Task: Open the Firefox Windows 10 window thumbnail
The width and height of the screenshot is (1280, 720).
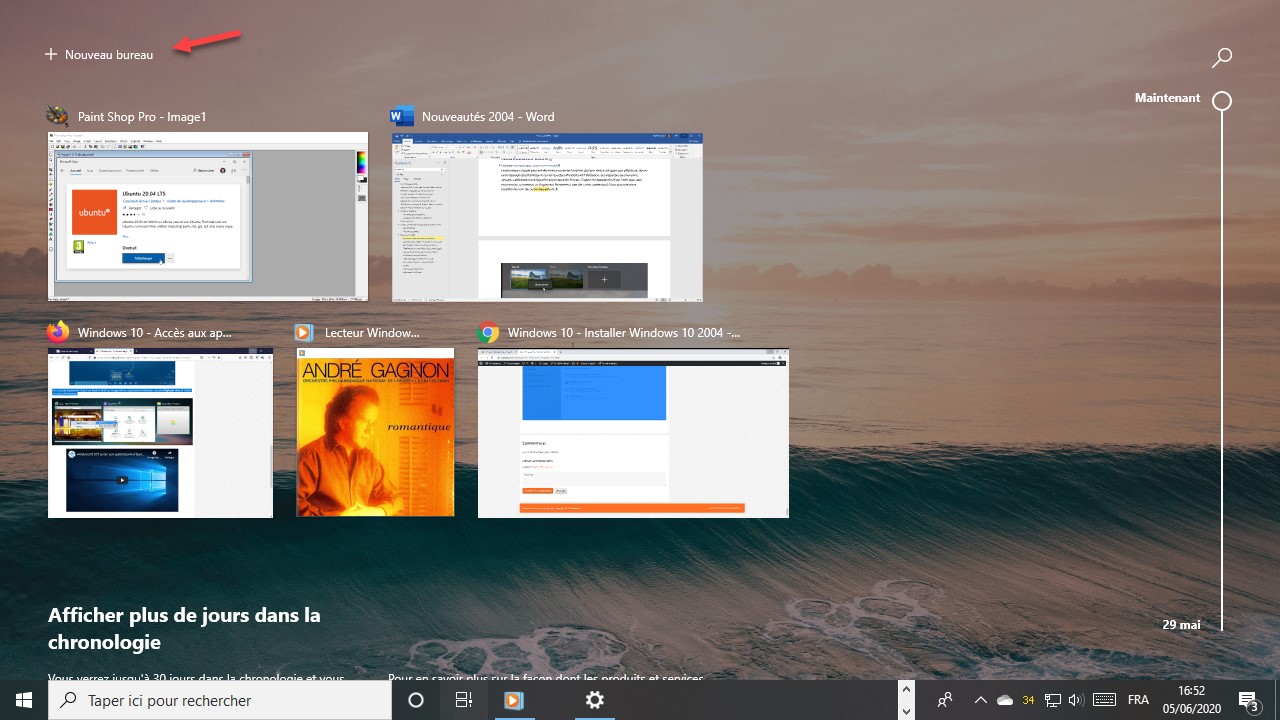Action: click(x=160, y=432)
